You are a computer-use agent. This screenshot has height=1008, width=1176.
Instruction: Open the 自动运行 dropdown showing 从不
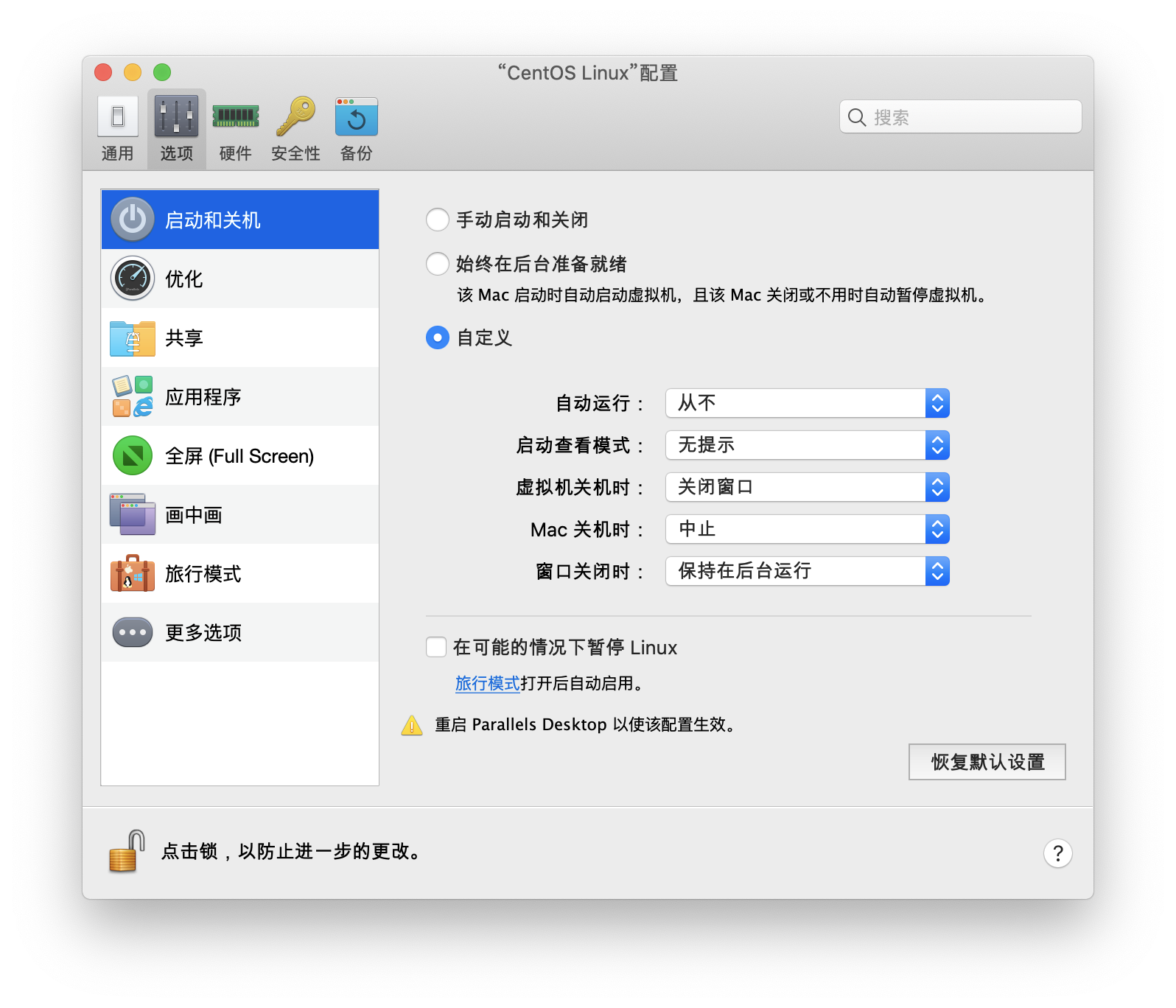pyautogui.click(x=808, y=403)
